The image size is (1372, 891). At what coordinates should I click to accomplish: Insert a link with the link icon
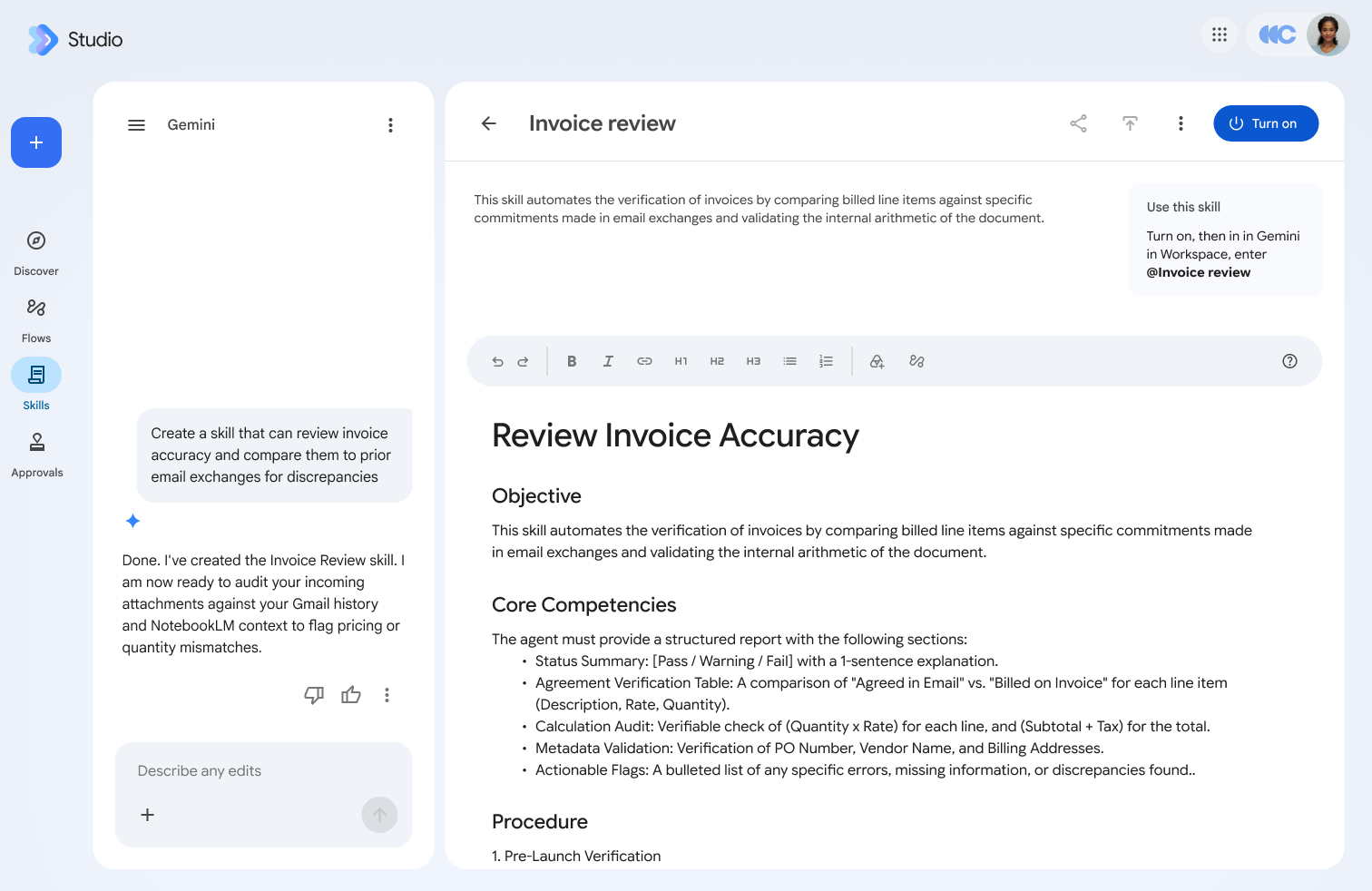click(x=644, y=361)
